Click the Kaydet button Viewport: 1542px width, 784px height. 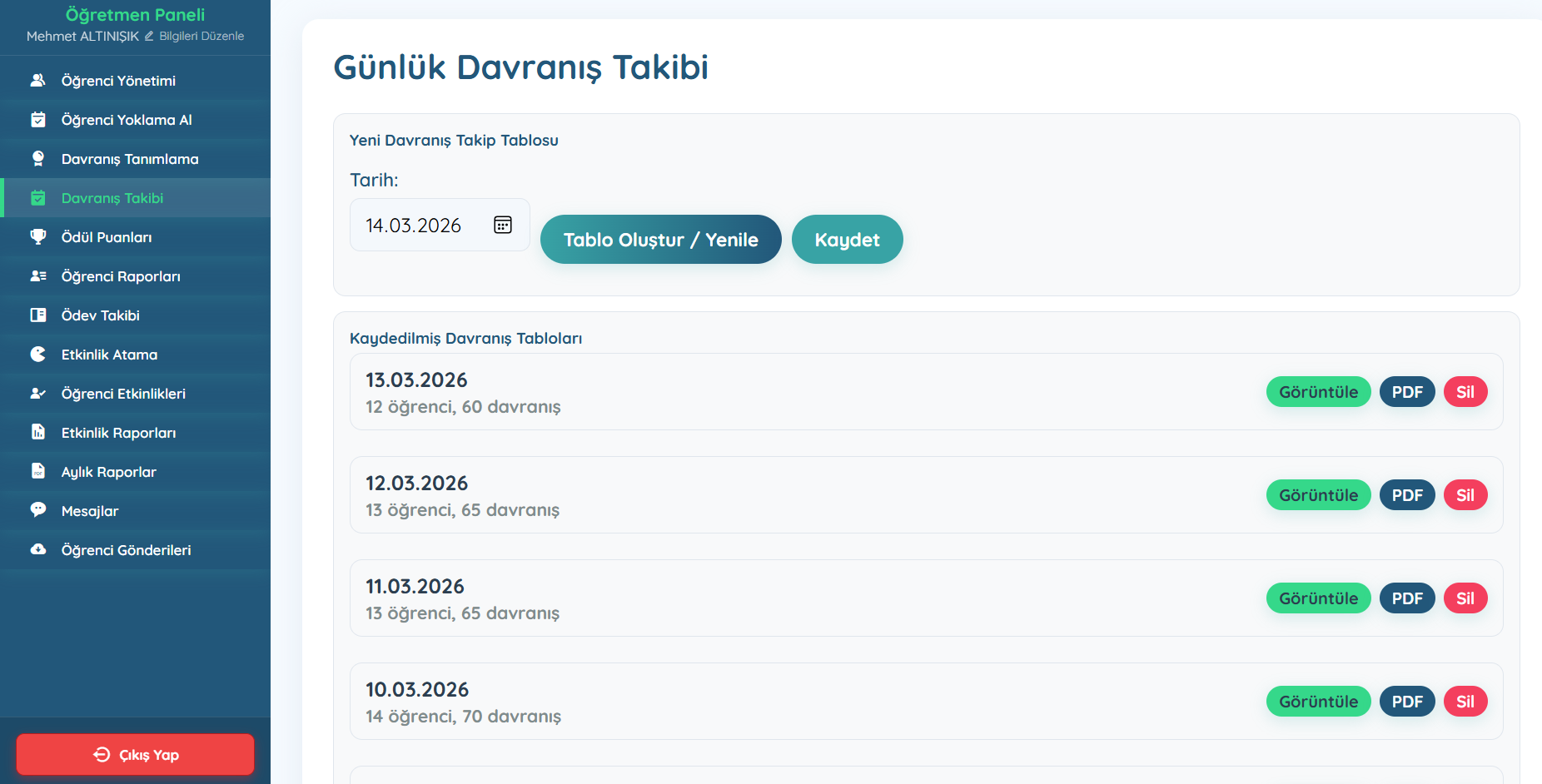847,240
